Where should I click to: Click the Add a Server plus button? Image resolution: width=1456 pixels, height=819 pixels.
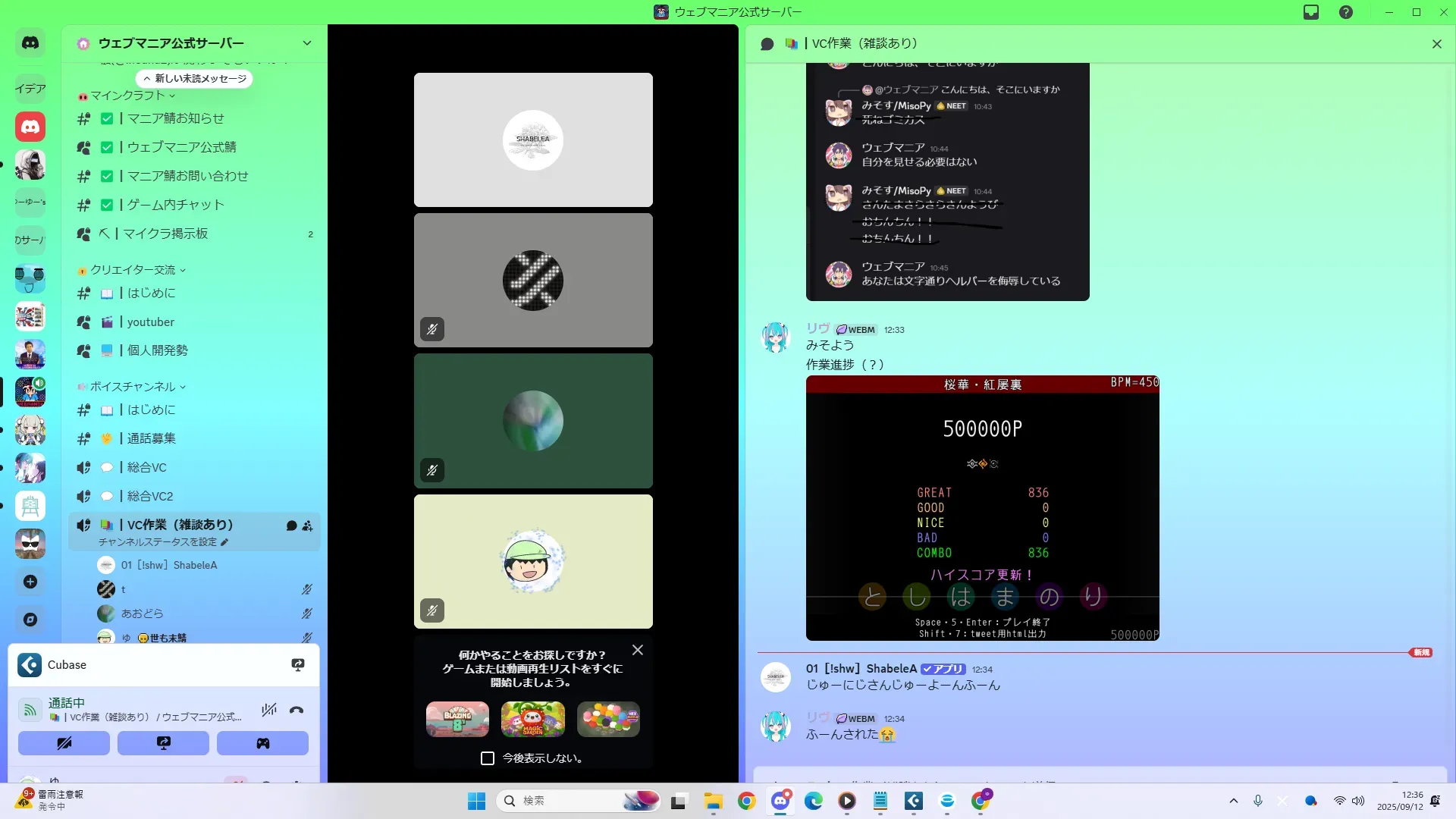click(30, 582)
